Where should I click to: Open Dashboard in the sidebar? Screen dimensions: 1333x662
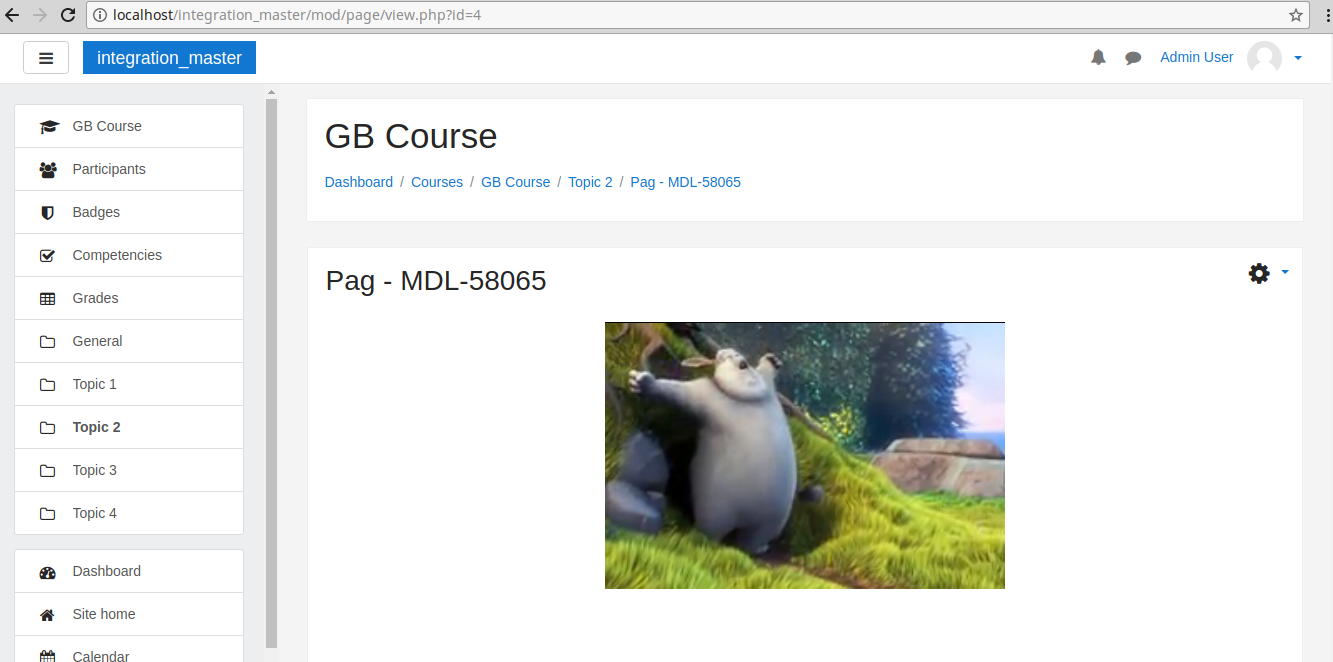point(129,571)
